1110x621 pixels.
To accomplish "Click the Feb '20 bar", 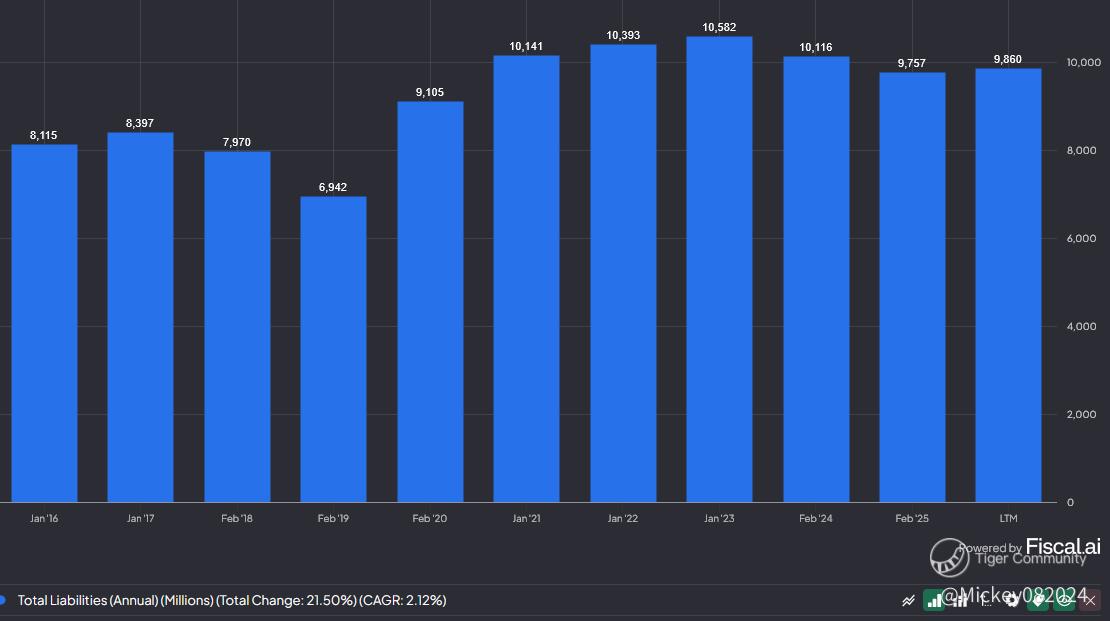I will (430, 302).
